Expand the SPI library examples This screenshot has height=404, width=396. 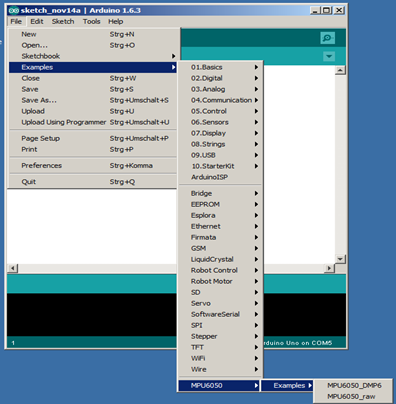point(220,325)
